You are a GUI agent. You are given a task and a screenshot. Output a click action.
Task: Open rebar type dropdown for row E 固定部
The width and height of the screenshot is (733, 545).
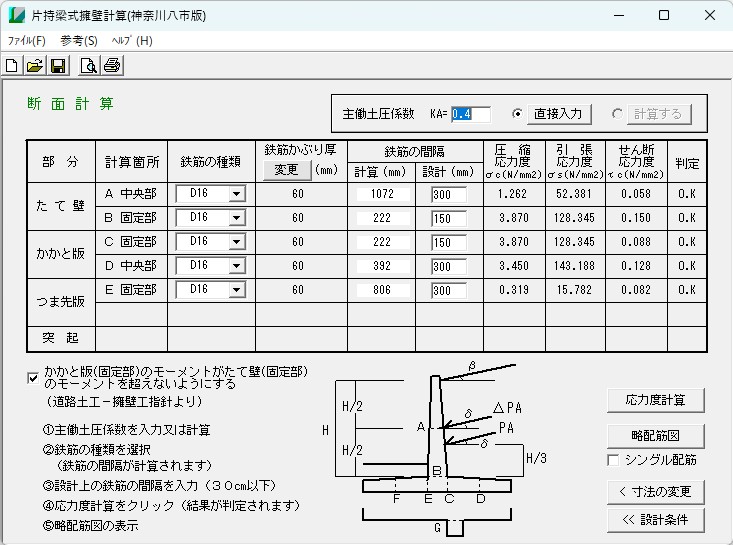236,290
